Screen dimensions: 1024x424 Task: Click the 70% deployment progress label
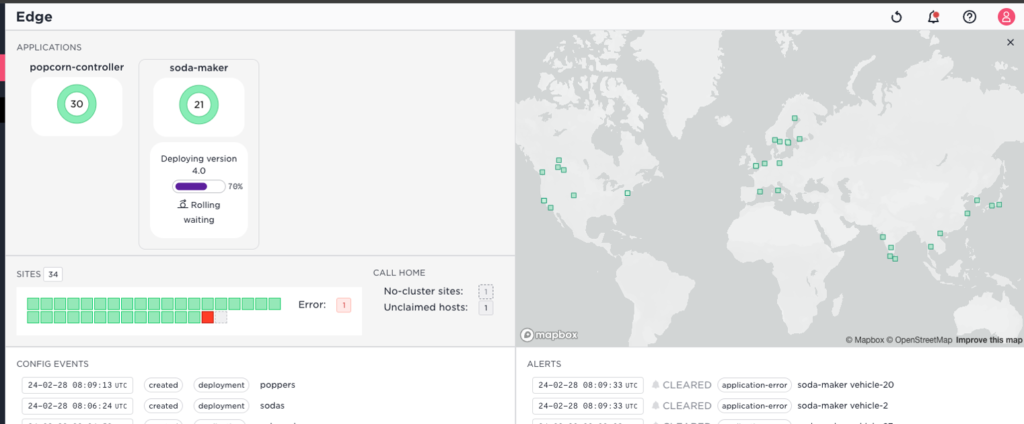pos(235,187)
